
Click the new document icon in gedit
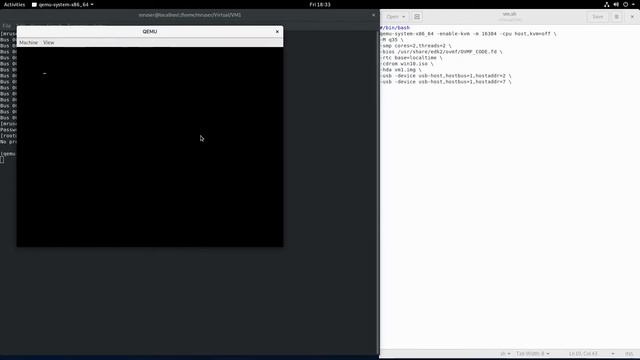pyautogui.click(x=417, y=17)
